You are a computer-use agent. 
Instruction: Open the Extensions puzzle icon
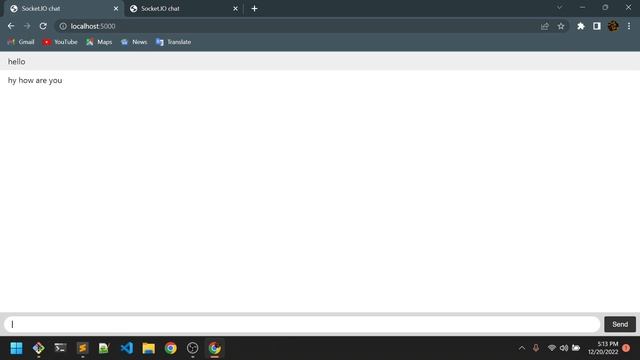[x=581, y=26]
